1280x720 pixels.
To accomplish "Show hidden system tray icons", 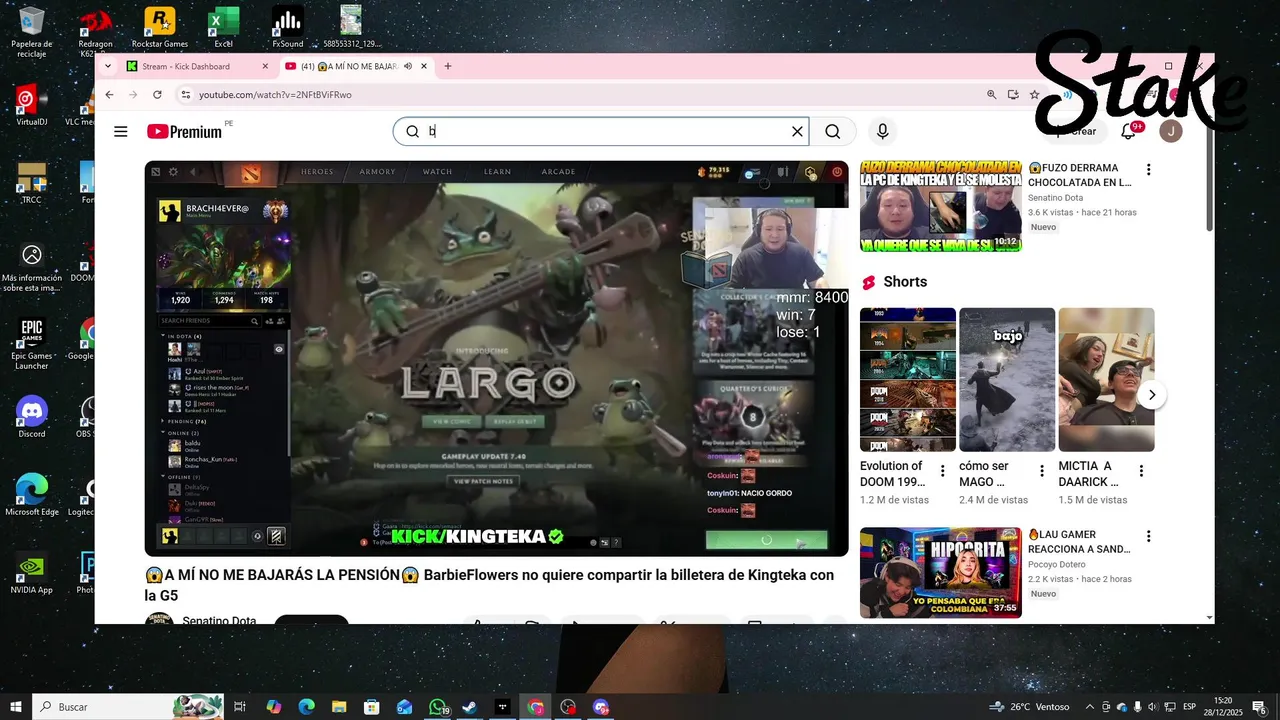I will pyautogui.click(x=1090, y=707).
